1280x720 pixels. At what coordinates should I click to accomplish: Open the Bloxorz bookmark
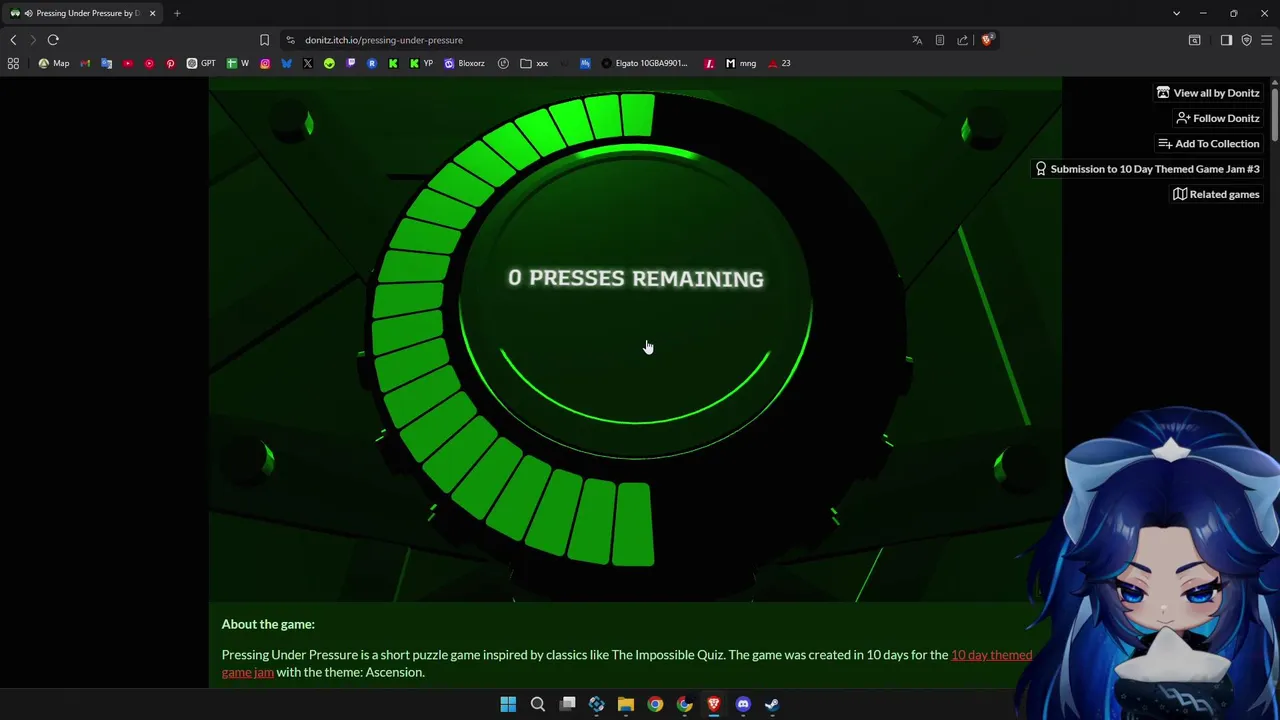point(464,63)
